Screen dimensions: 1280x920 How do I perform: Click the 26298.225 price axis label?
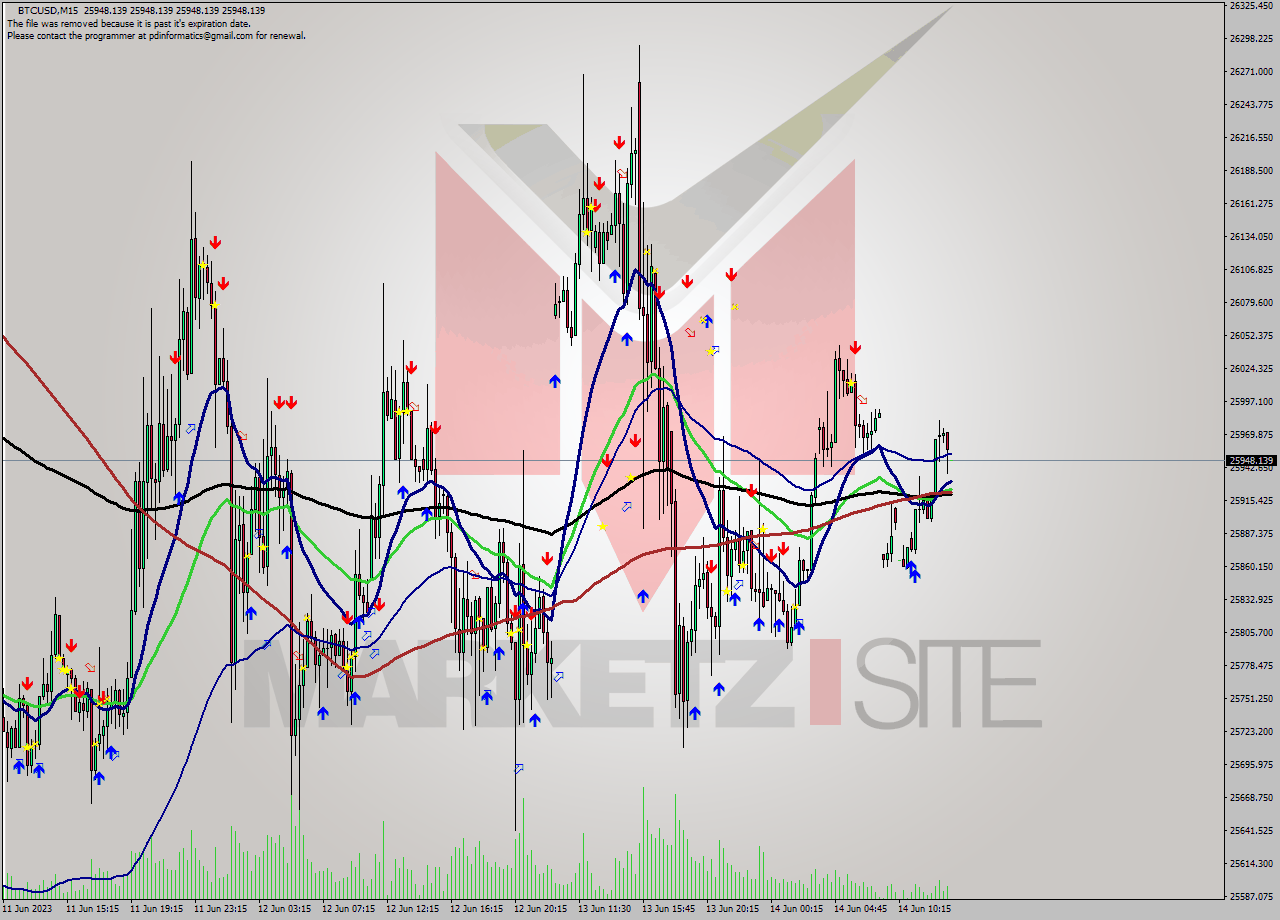coord(1252,39)
